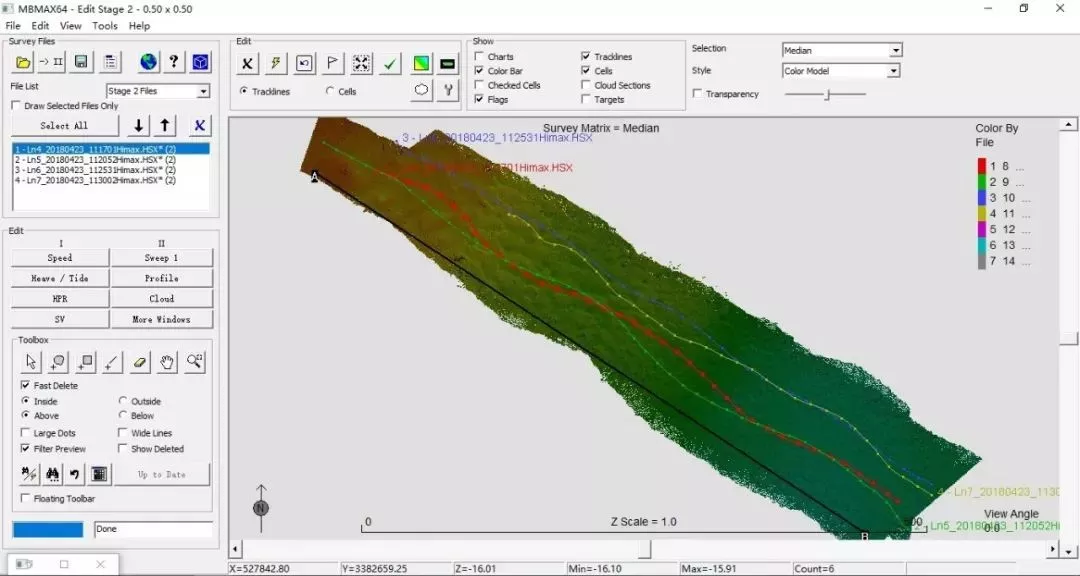This screenshot has height=576, width=1080.
Task: Save files using the floppy disk icon
Action: point(81,62)
